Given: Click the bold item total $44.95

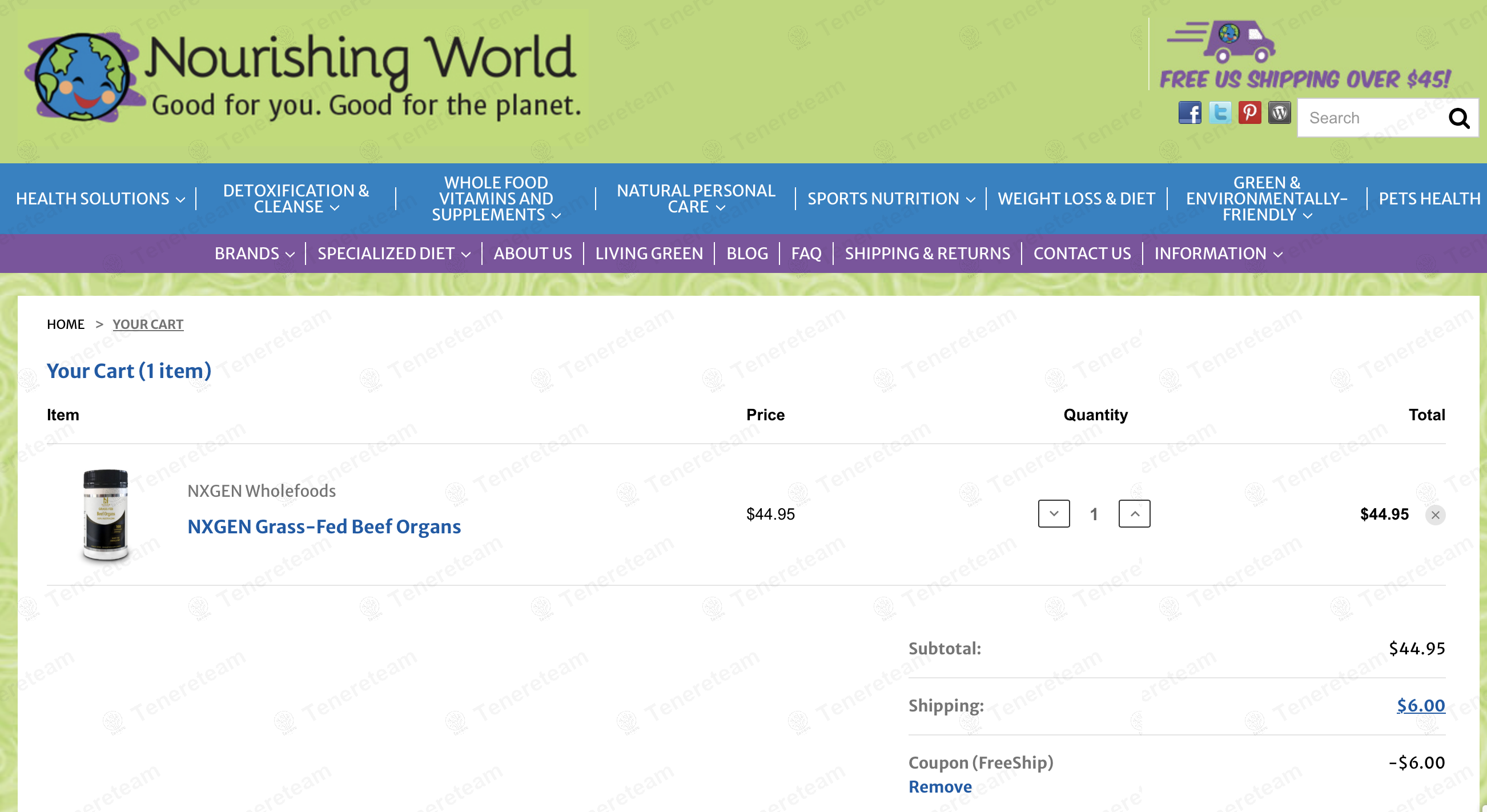Looking at the screenshot, I should [1384, 514].
